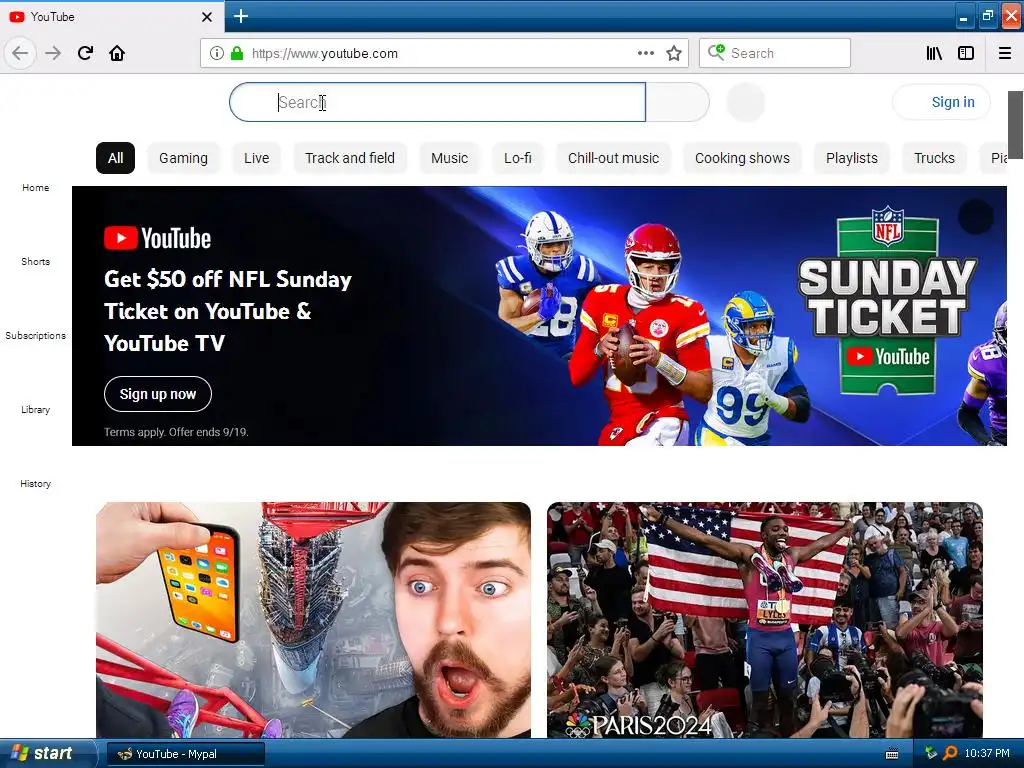Open Shorts in the sidebar
The image size is (1024, 768).
click(x=35, y=261)
